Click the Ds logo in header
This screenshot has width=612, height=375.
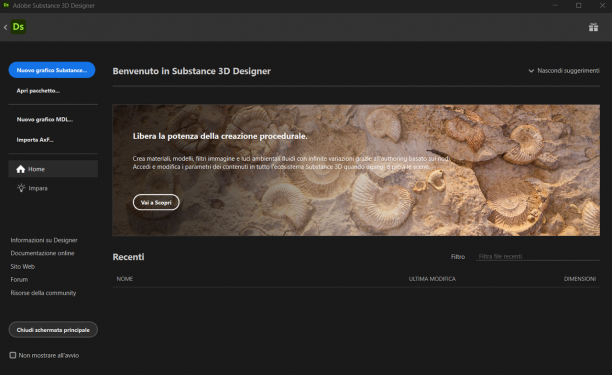click(x=18, y=27)
